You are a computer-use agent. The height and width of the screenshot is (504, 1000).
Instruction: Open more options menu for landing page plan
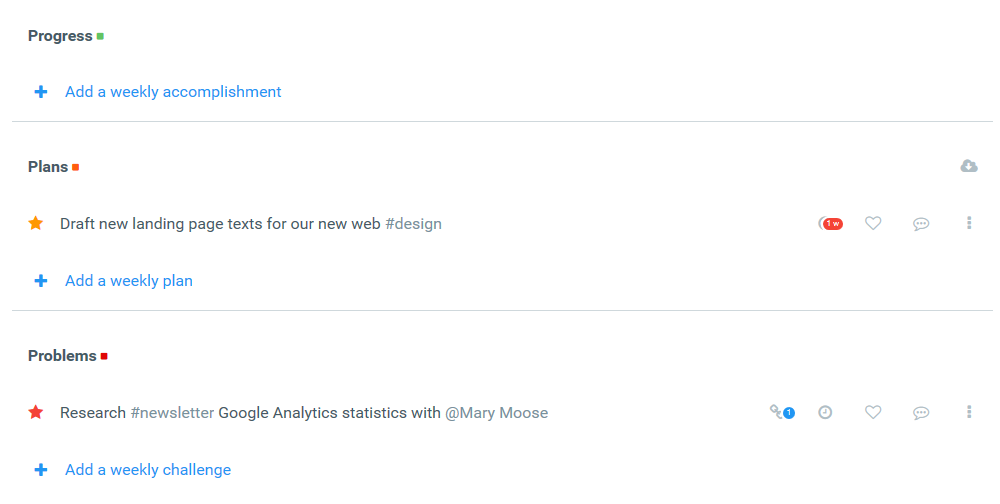[x=969, y=223]
